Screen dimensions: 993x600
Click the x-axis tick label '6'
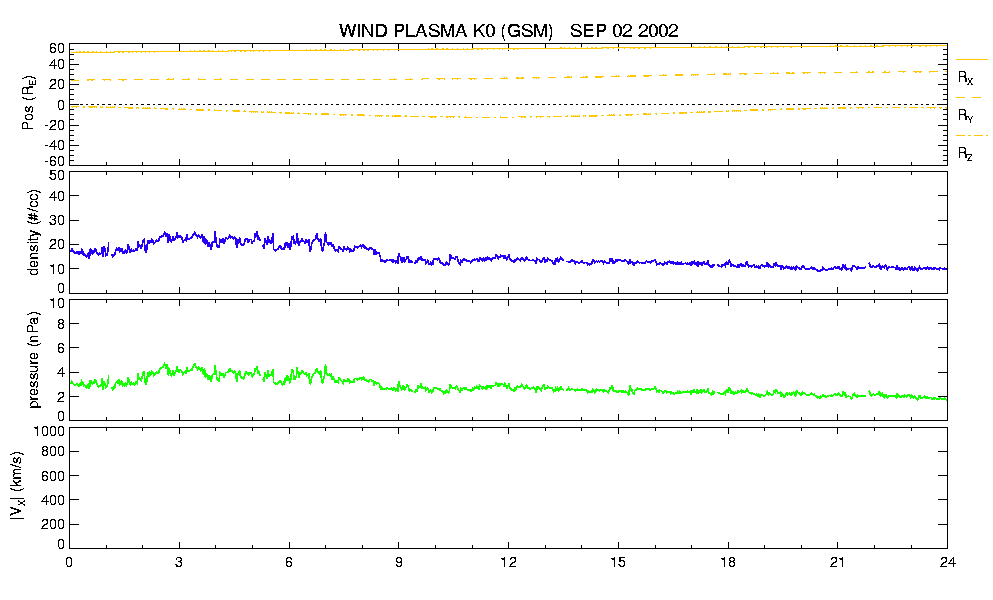tap(289, 562)
